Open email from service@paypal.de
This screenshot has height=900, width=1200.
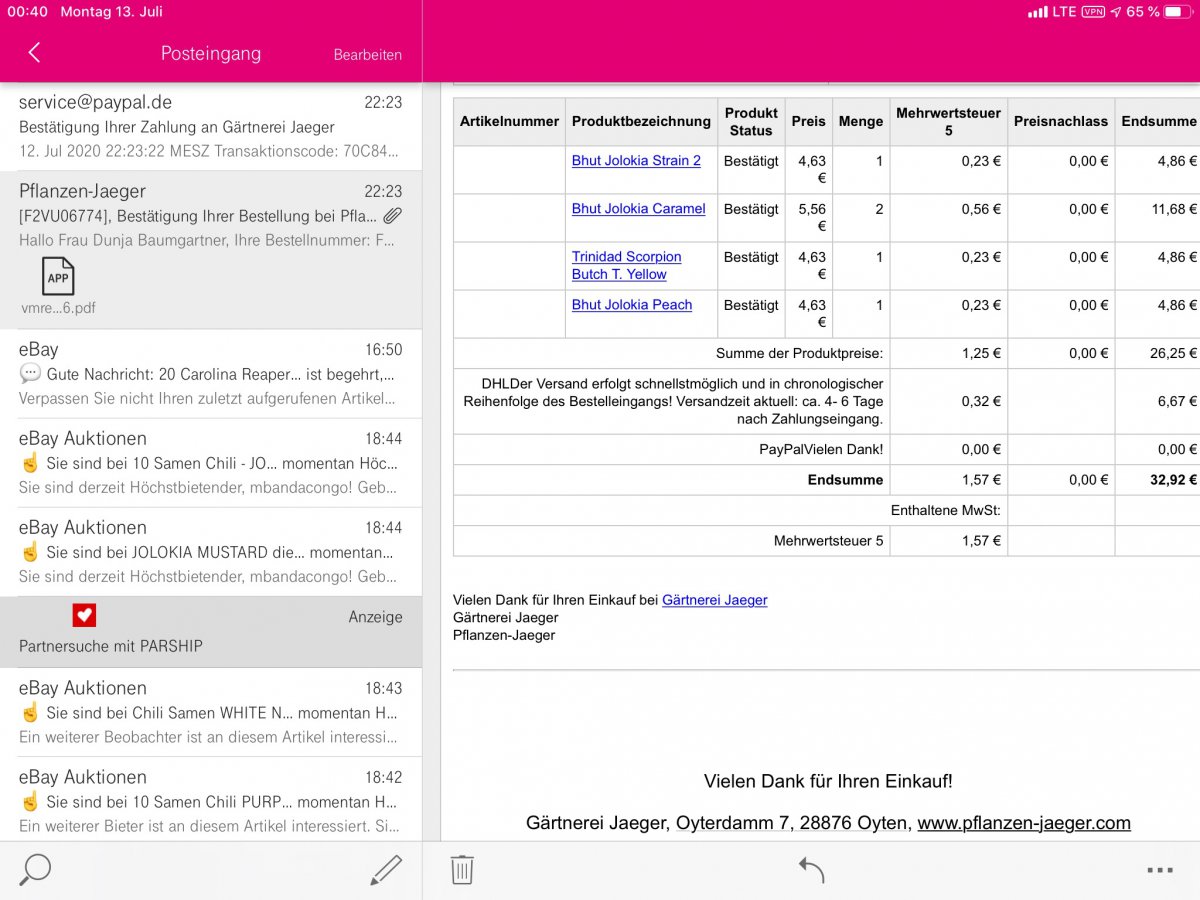click(x=211, y=126)
